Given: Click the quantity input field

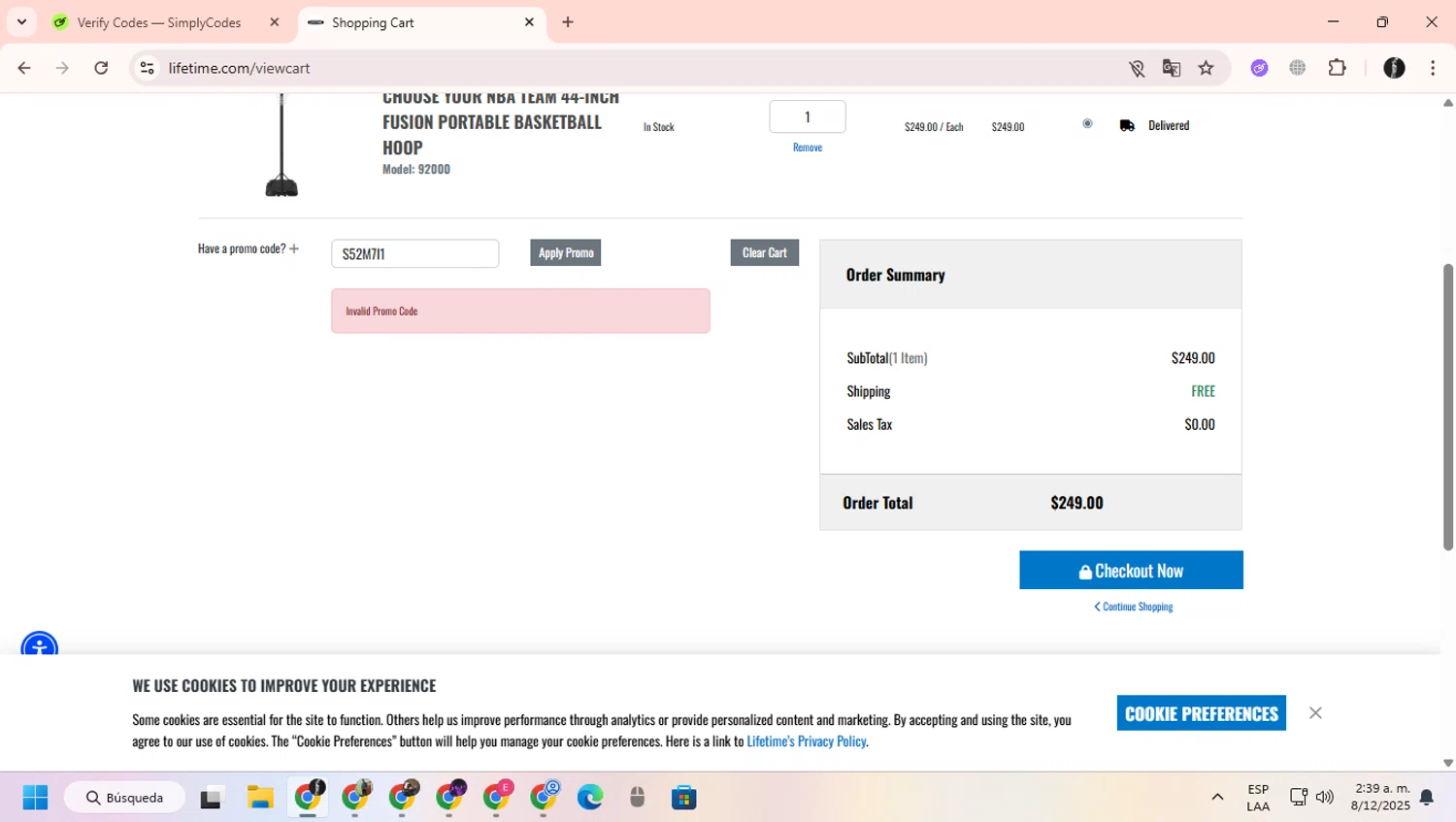Looking at the screenshot, I should click(808, 116).
